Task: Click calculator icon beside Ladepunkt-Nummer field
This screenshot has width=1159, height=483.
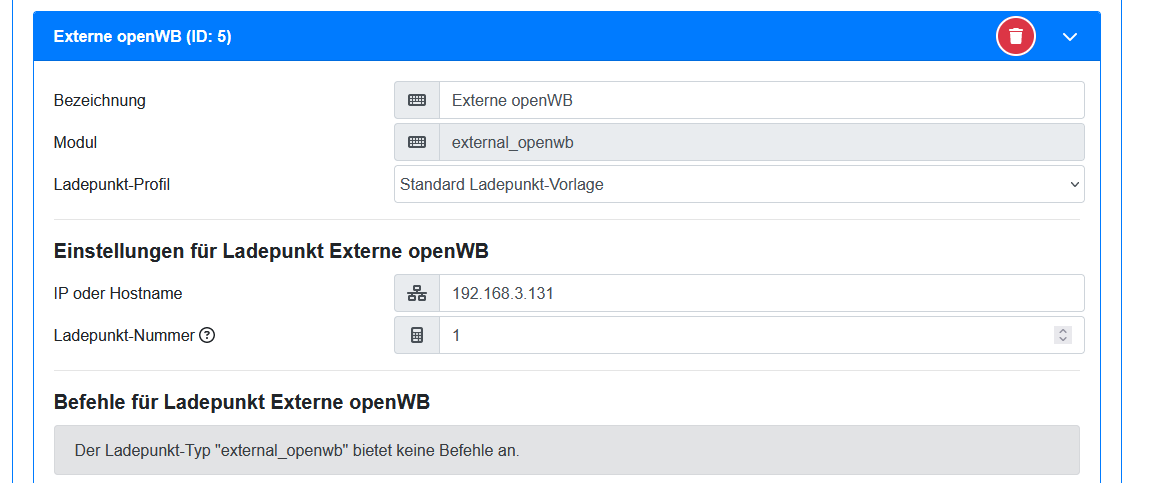Action: 417,336
